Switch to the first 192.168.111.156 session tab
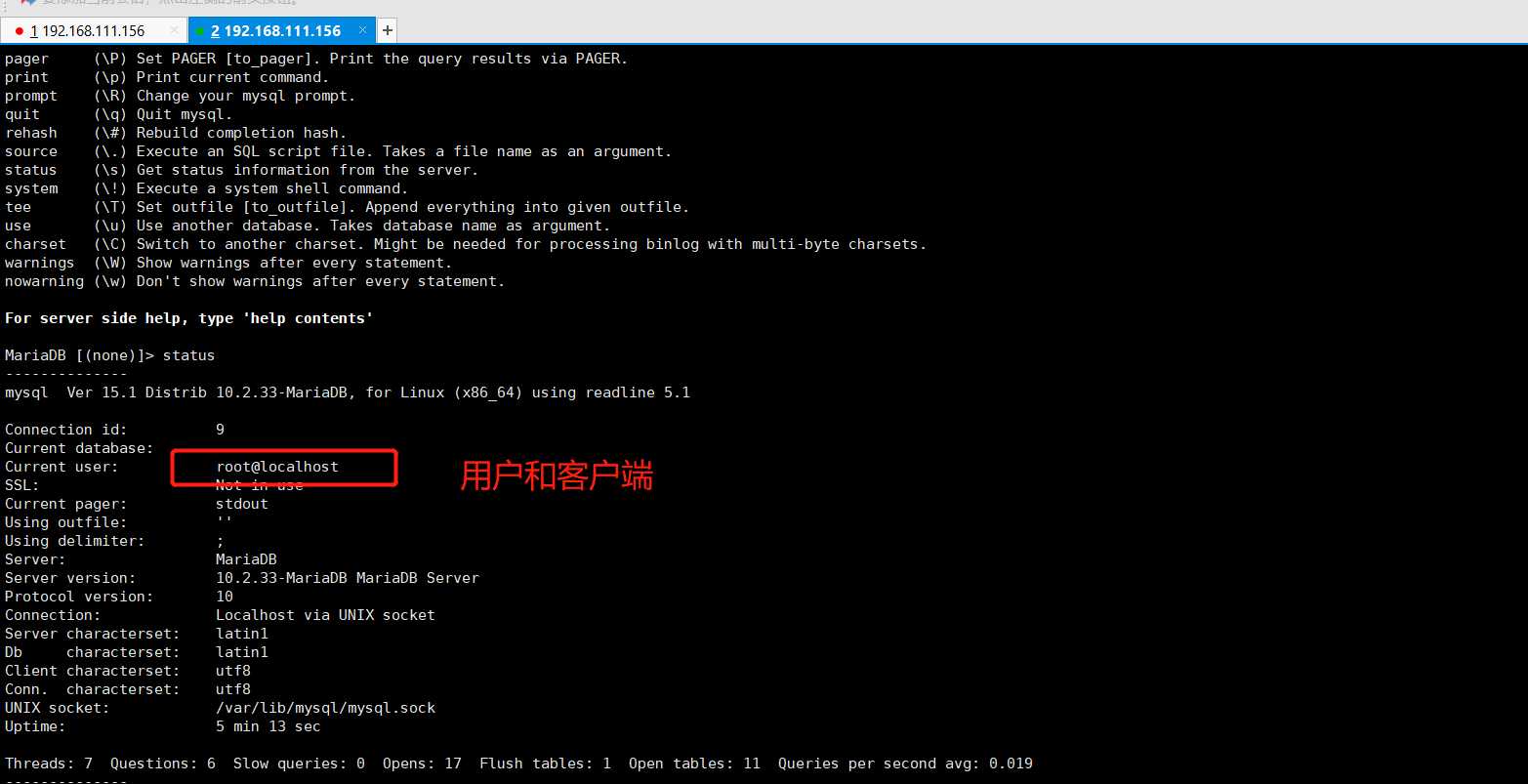Viewport: 1528px width, 784px height. pos(93,31)
